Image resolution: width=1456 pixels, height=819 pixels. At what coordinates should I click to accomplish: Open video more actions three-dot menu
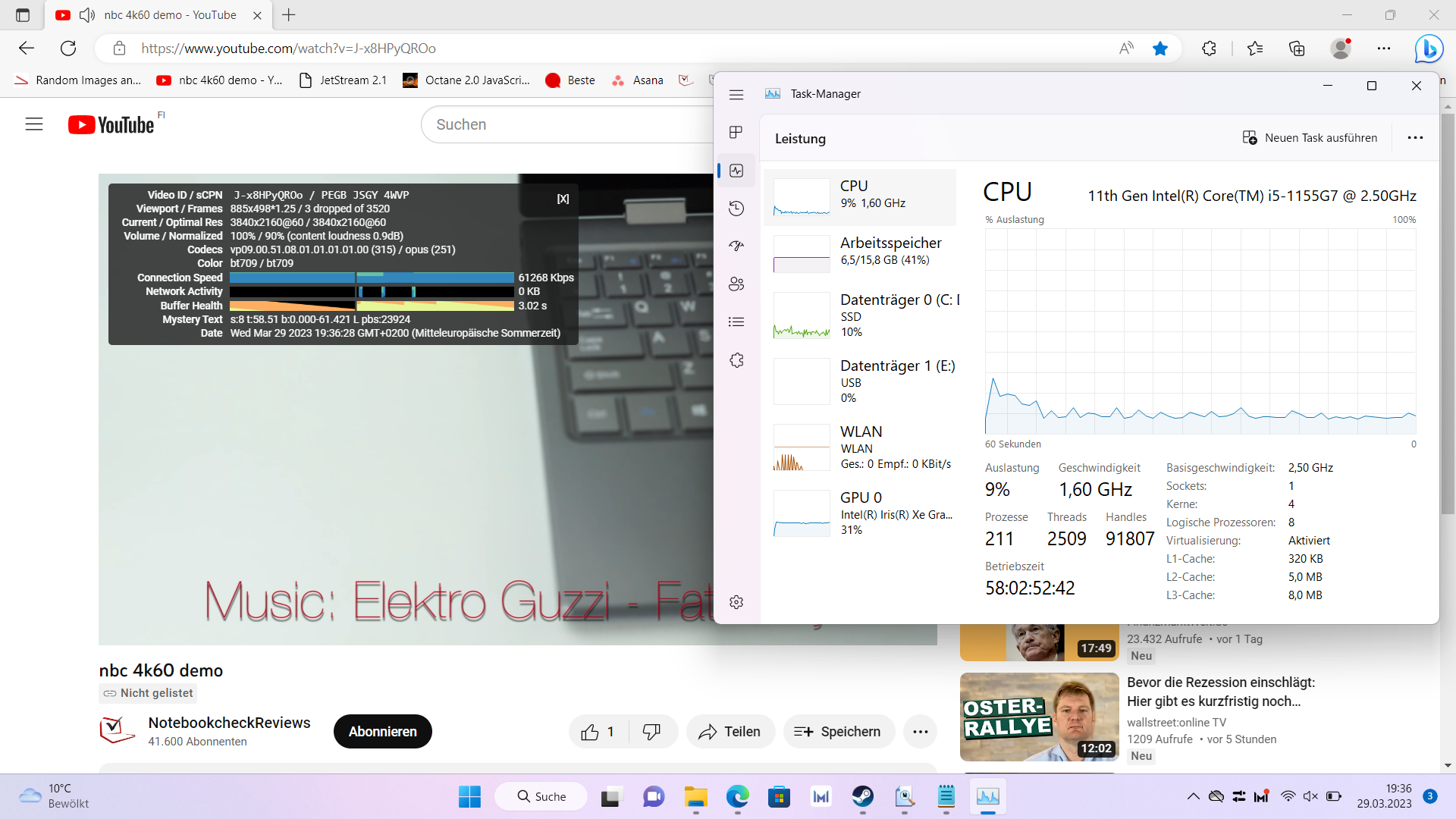[x=920, y=732]
